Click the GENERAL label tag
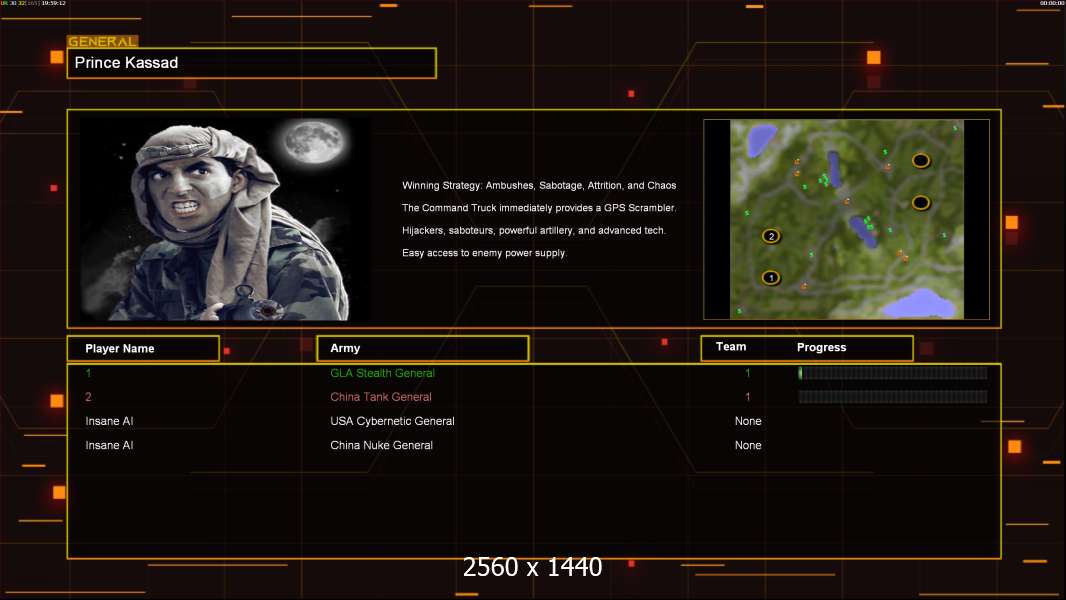 [103, 41]
